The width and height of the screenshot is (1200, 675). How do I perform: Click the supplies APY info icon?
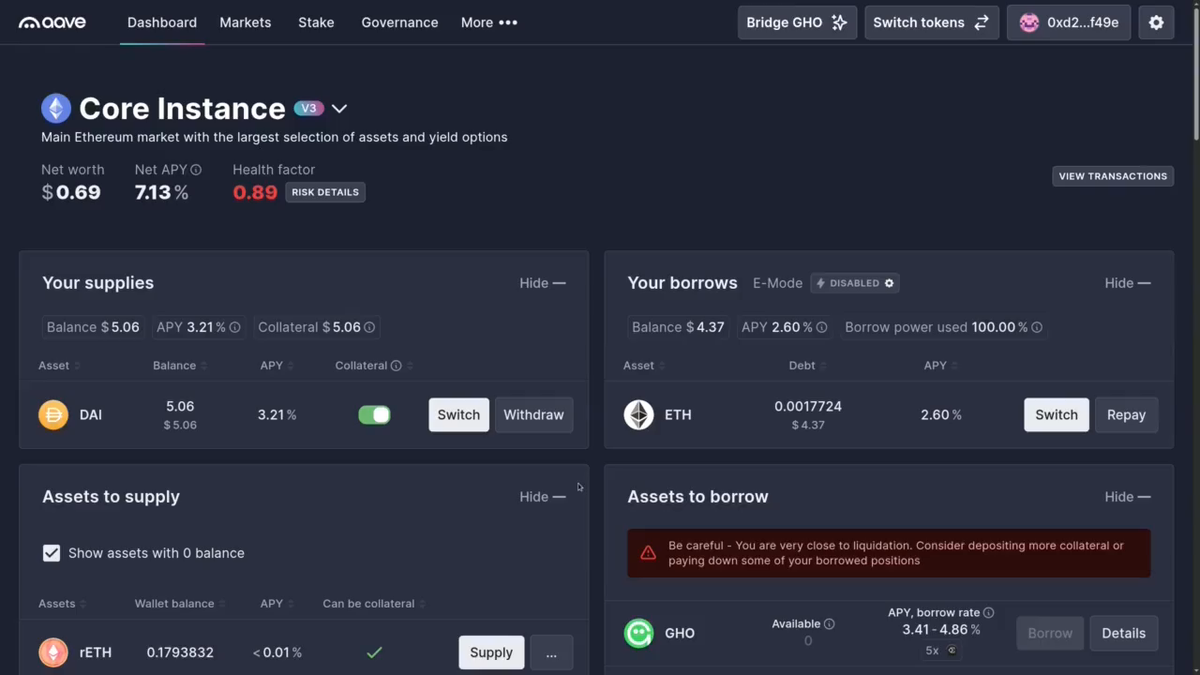[x=235, y=327]
